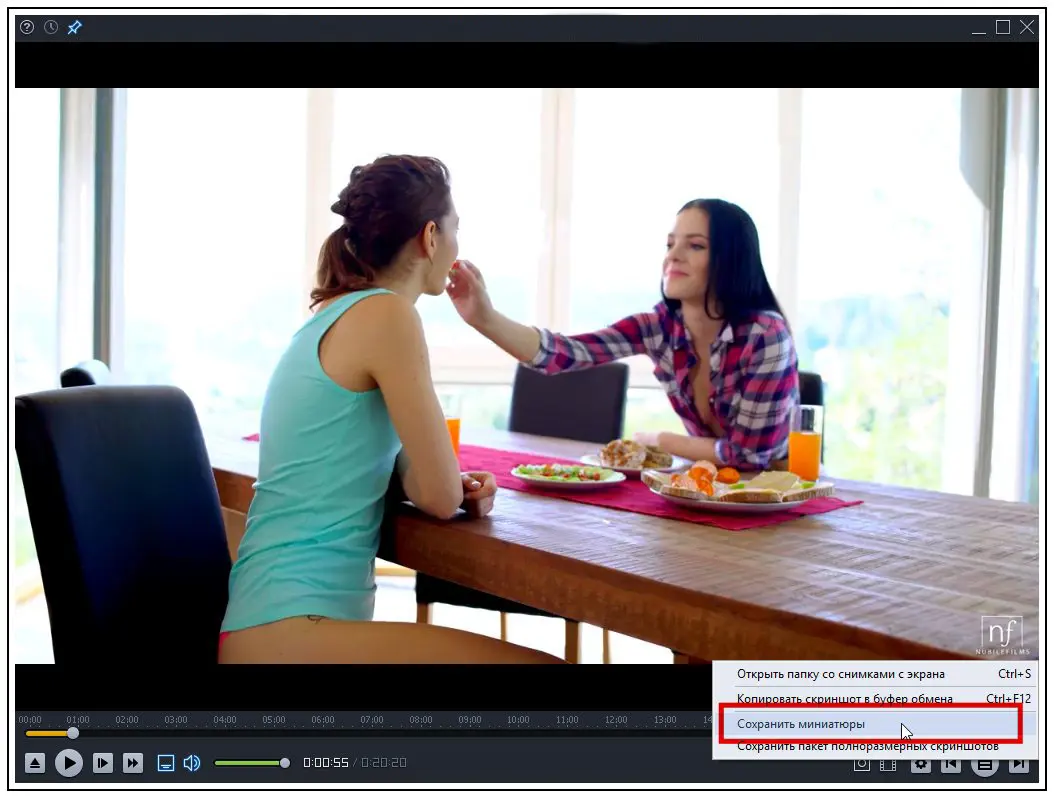Start playback with the Play button
This screenshot has width=1054, height=798.
(69, 763)
